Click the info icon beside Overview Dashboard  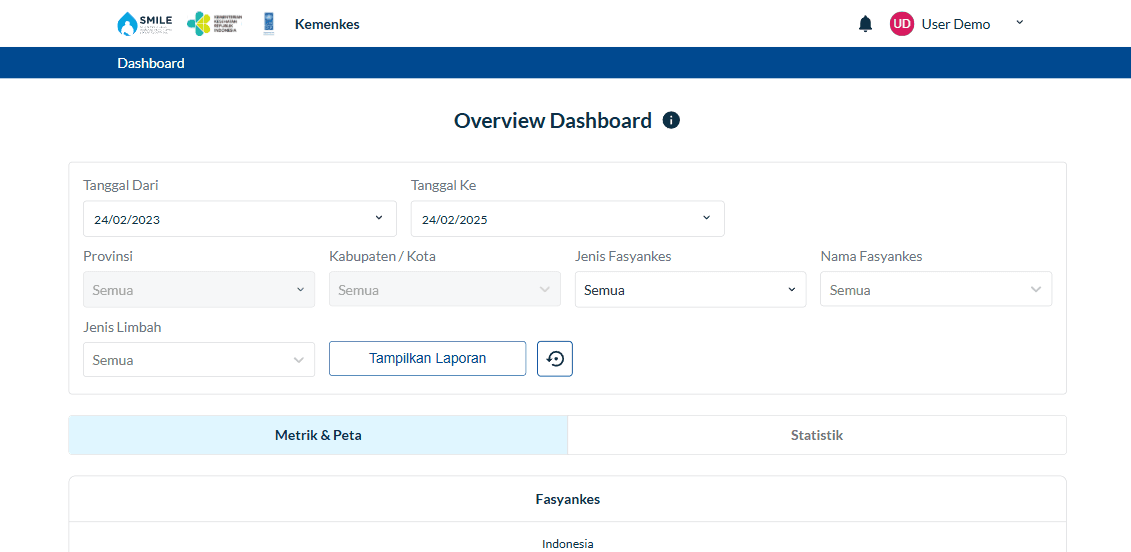[671, 121]
